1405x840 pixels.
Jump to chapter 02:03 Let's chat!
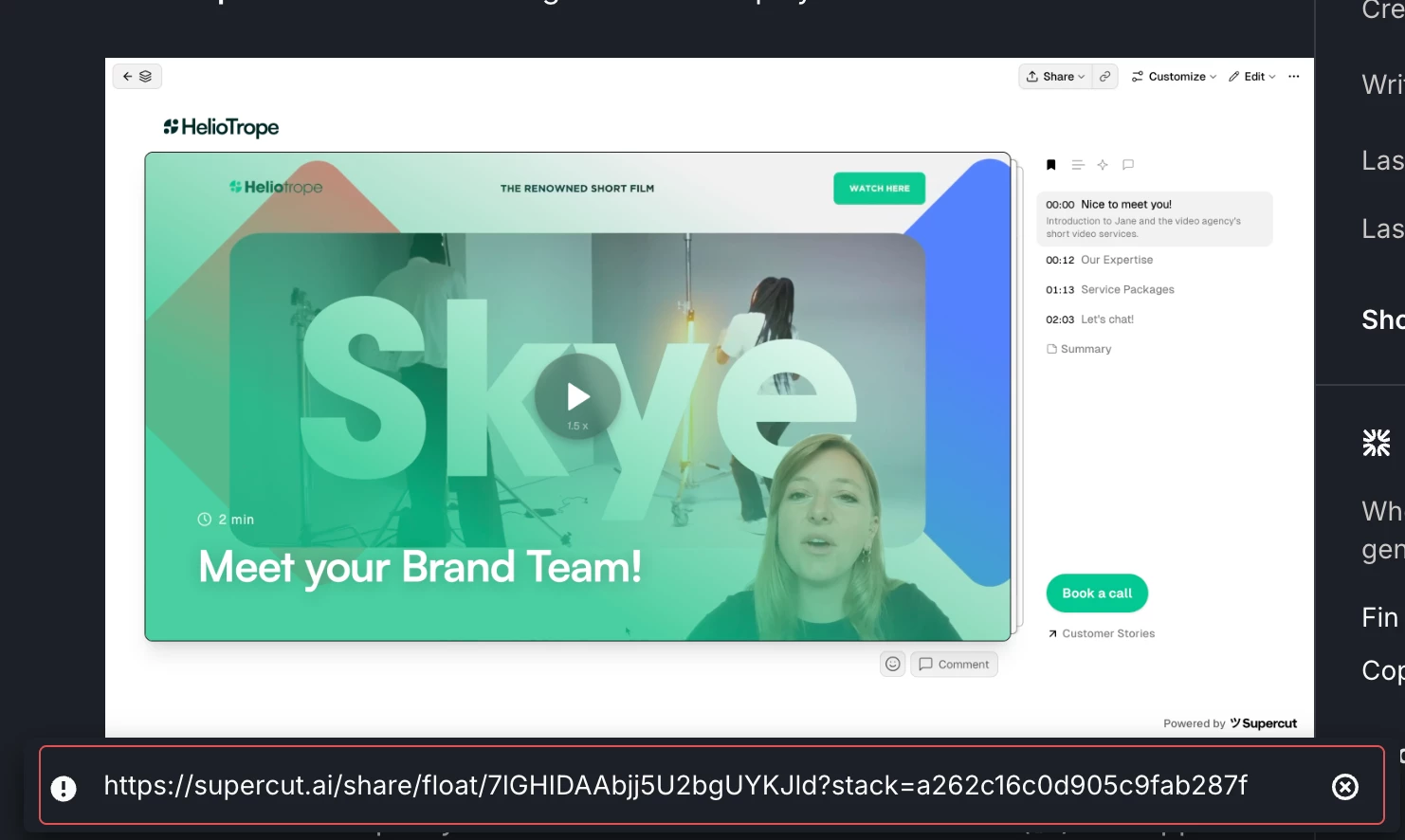pyautogui.click(x=1090, y=320)
